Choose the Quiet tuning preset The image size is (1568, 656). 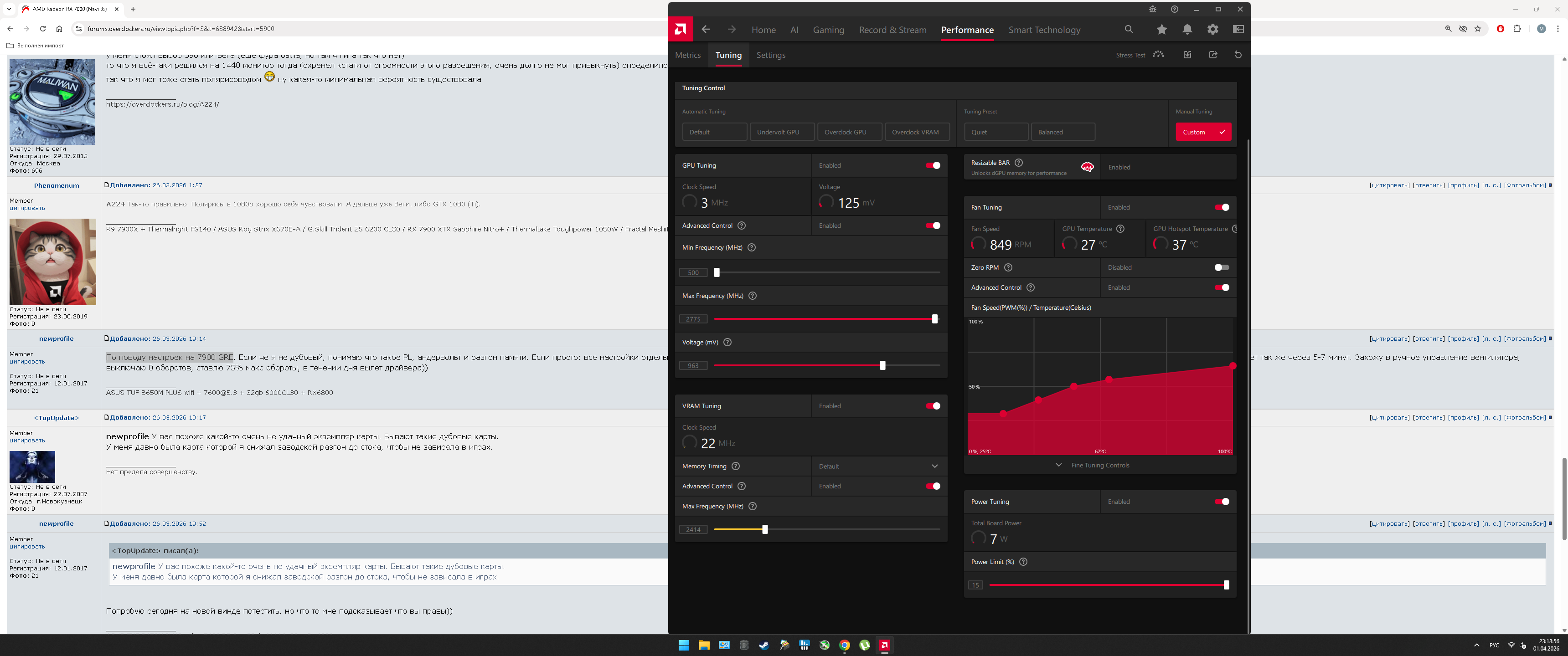[996, 132]
